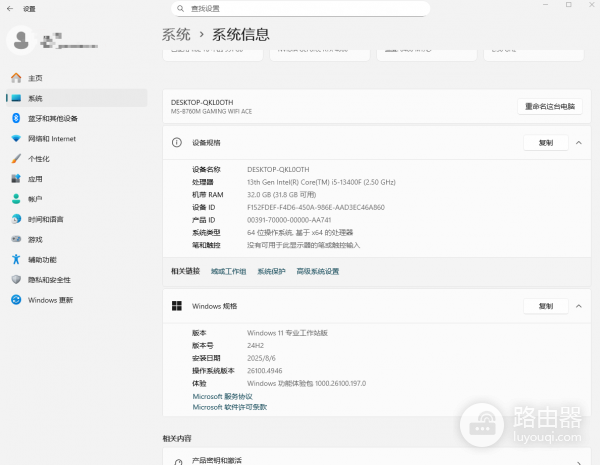Select the device ID value text

click(316, 207)
